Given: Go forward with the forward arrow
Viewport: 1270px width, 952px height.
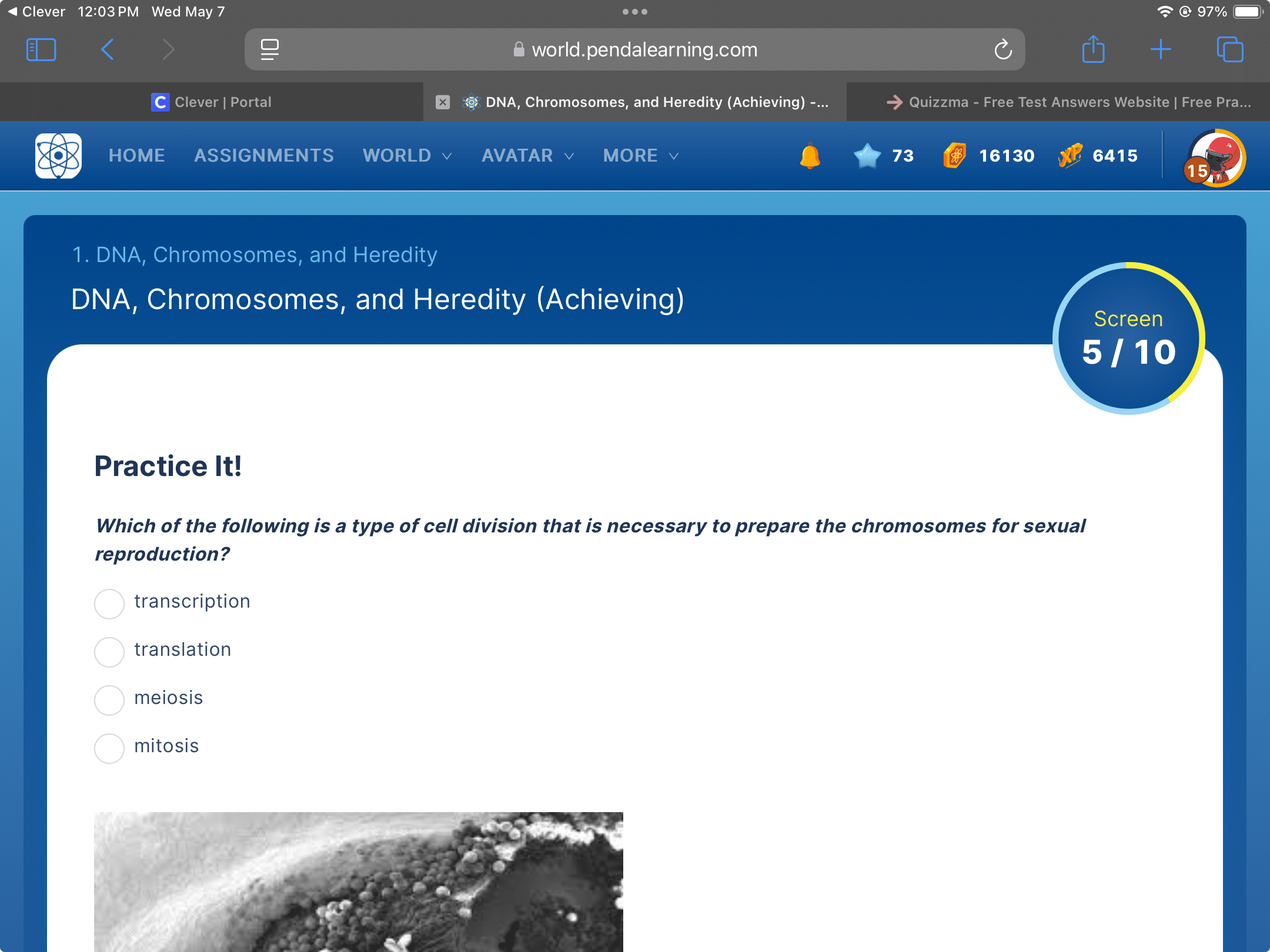Looking at the screenshot, I should pyautogui.click(x=169, y=50).
